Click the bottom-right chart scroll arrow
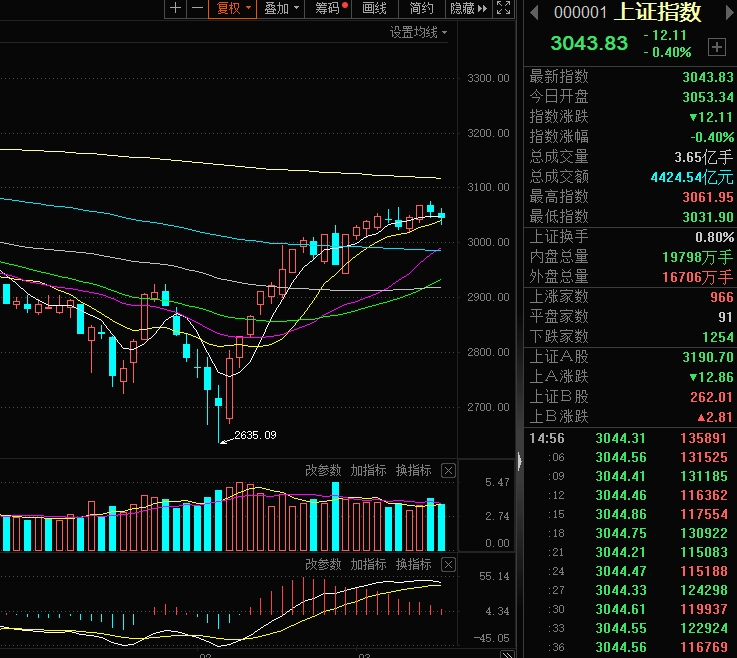This screenshot has width=737, height=658. 507,654
